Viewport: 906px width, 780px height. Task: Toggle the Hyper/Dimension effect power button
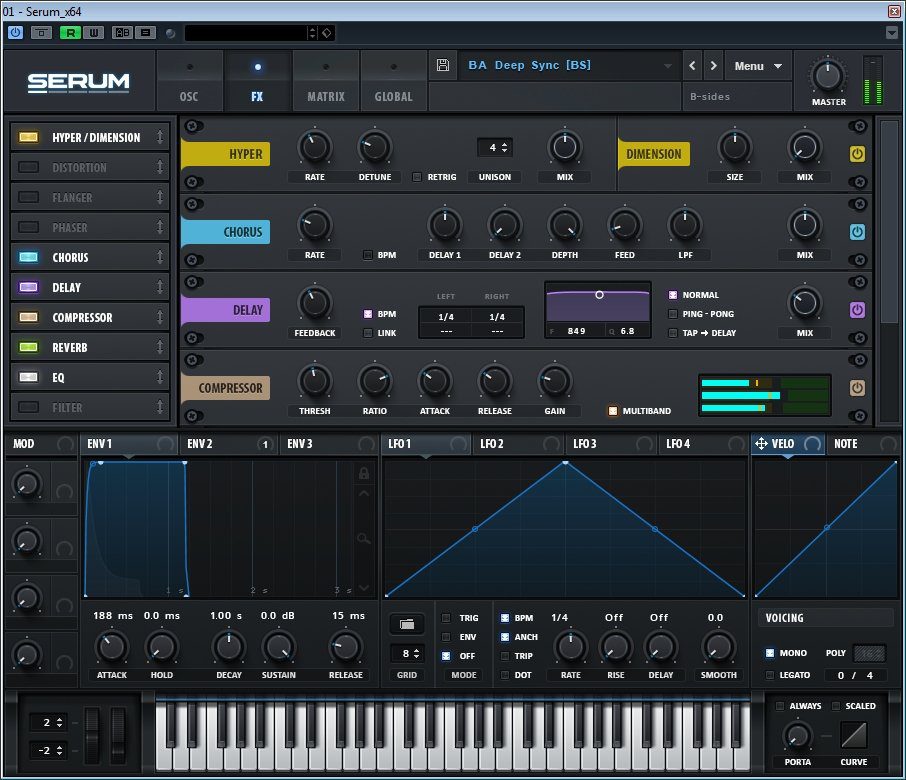[x=857, y=154]
